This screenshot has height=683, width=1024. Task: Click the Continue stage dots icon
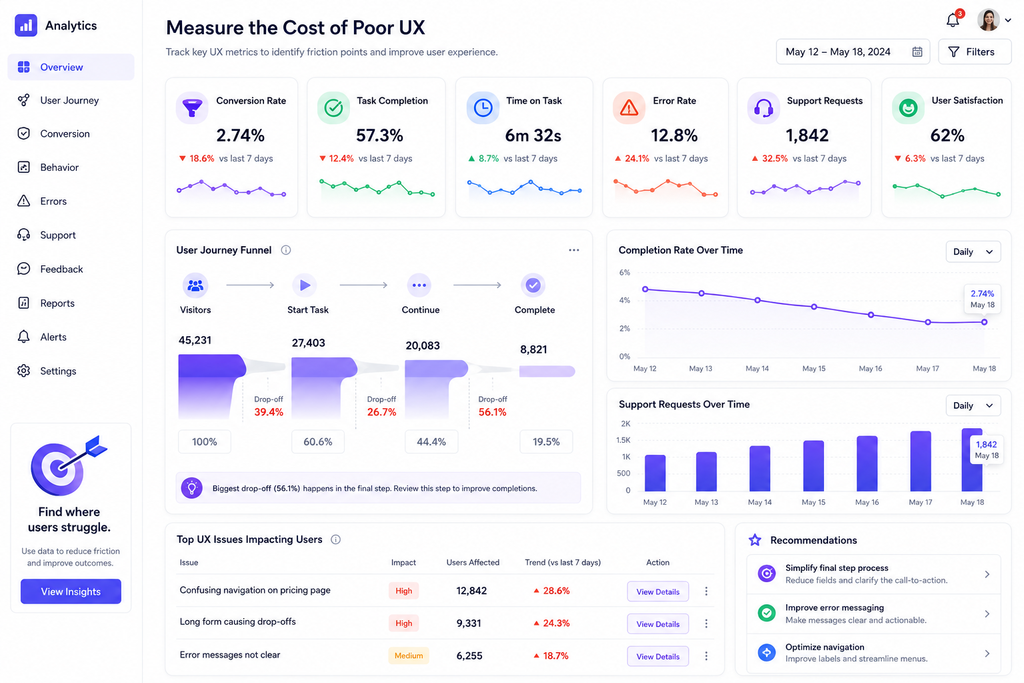419,285
